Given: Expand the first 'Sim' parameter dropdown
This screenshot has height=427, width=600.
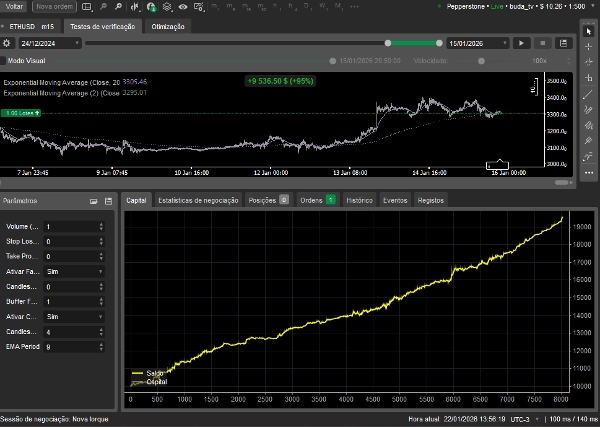Looking at the screenshot, I should tap(101, 271).
